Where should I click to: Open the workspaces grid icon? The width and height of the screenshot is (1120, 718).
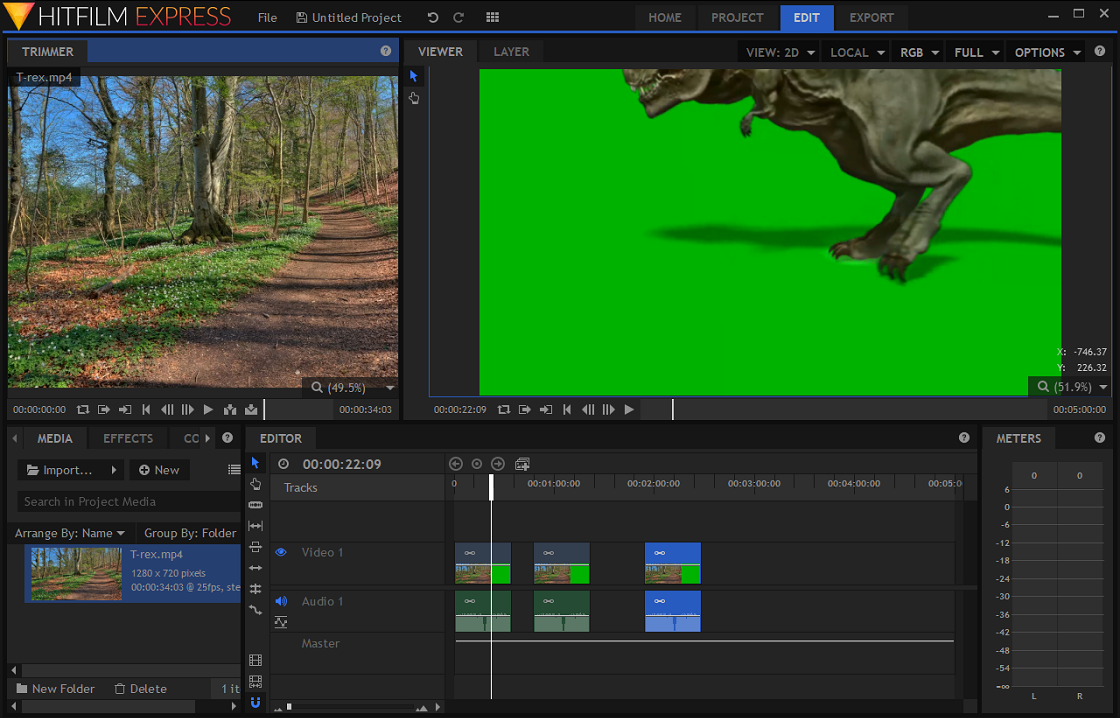pos(492,18)
